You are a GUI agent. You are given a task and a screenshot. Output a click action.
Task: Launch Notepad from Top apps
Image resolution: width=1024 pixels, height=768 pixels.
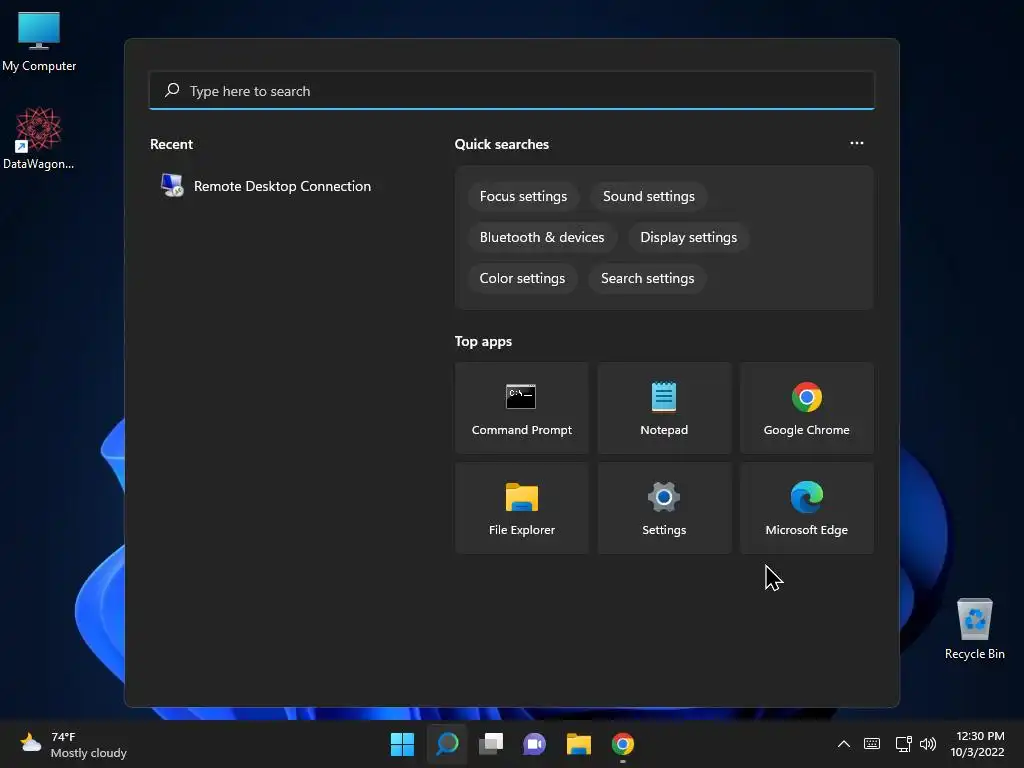(x=664, y=408)
